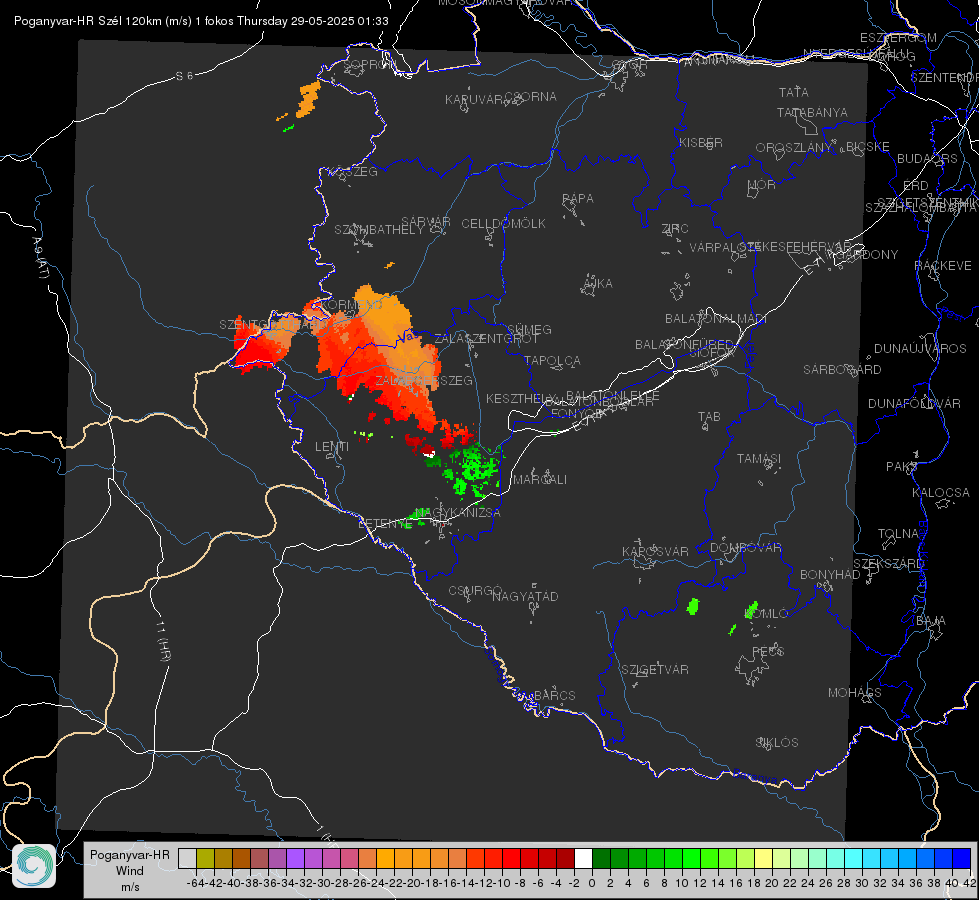Click the city label ZIRC

[x=675, y=229]
